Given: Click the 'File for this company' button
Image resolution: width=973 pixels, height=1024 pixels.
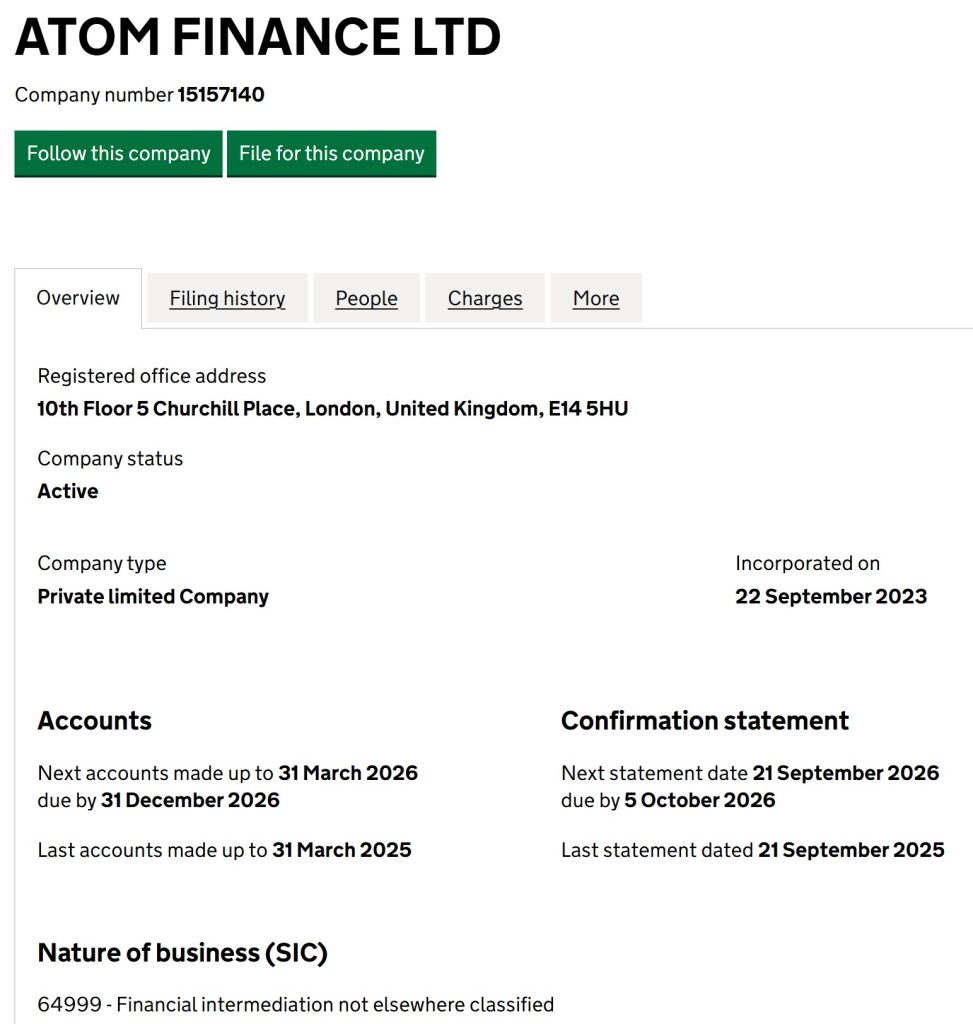Looking at the screenshot, I should click(x=332, y=153).
